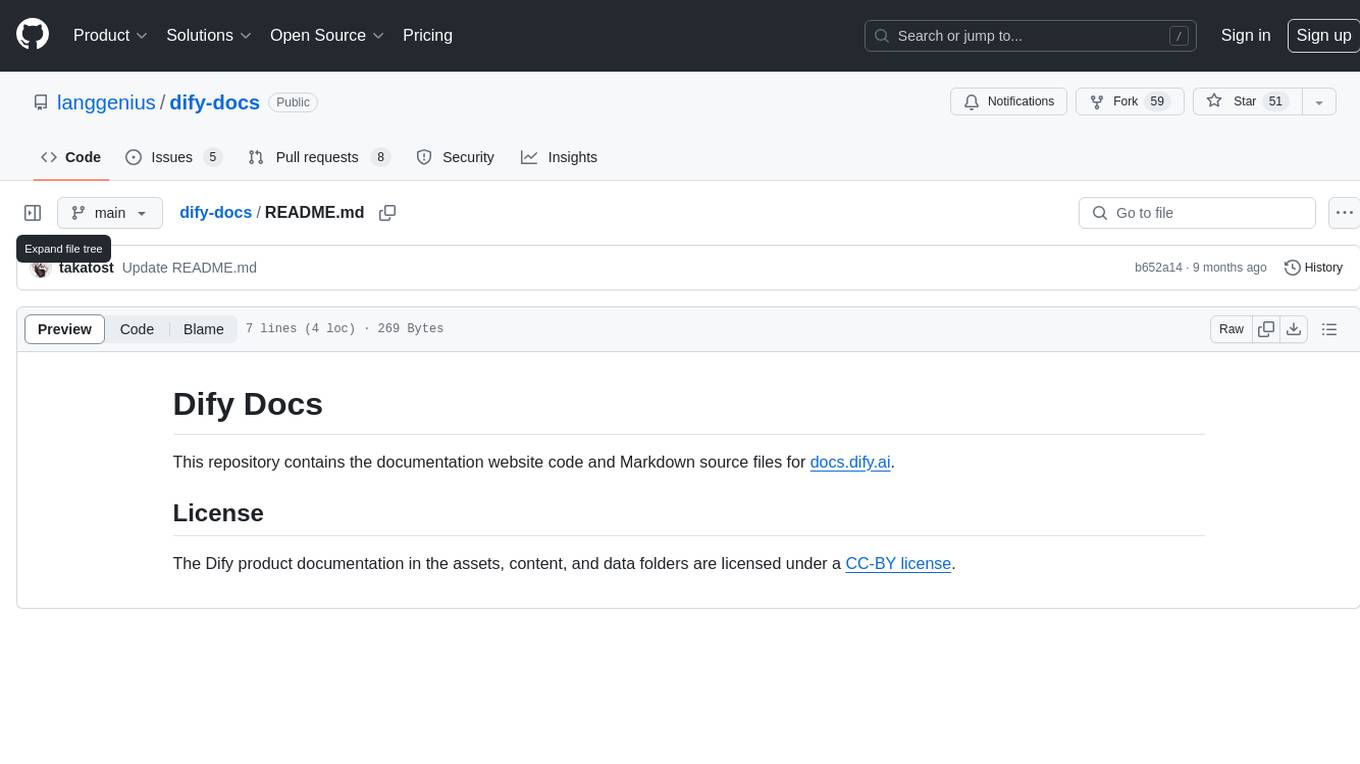Click the star count 51
Image resolution: width=1360 pixels, height=764 pixels.
coord(1275,102)
